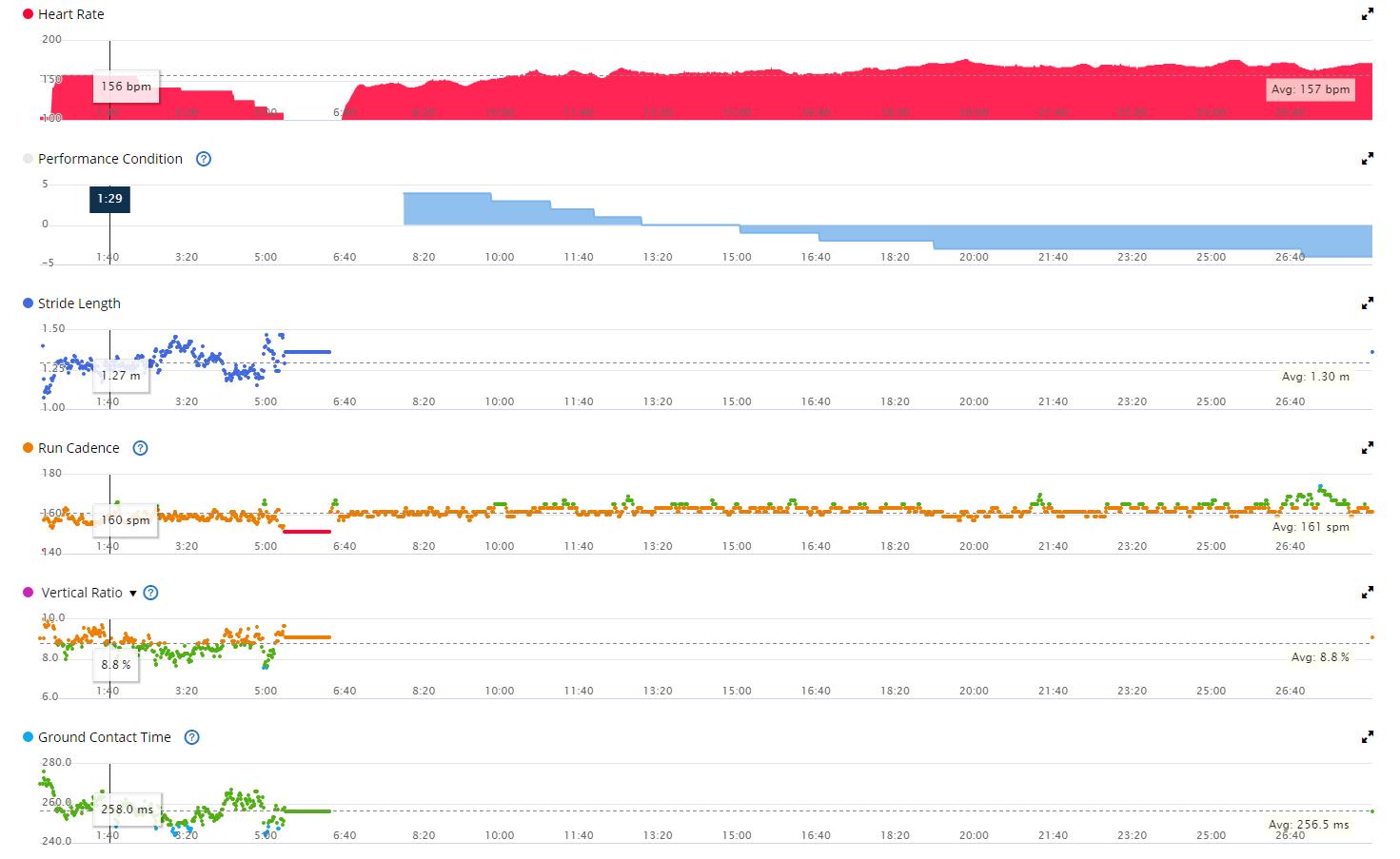Click the Avg: 157 bpm label
This screenshot has height=859, width=1400.
point(1310,89)
